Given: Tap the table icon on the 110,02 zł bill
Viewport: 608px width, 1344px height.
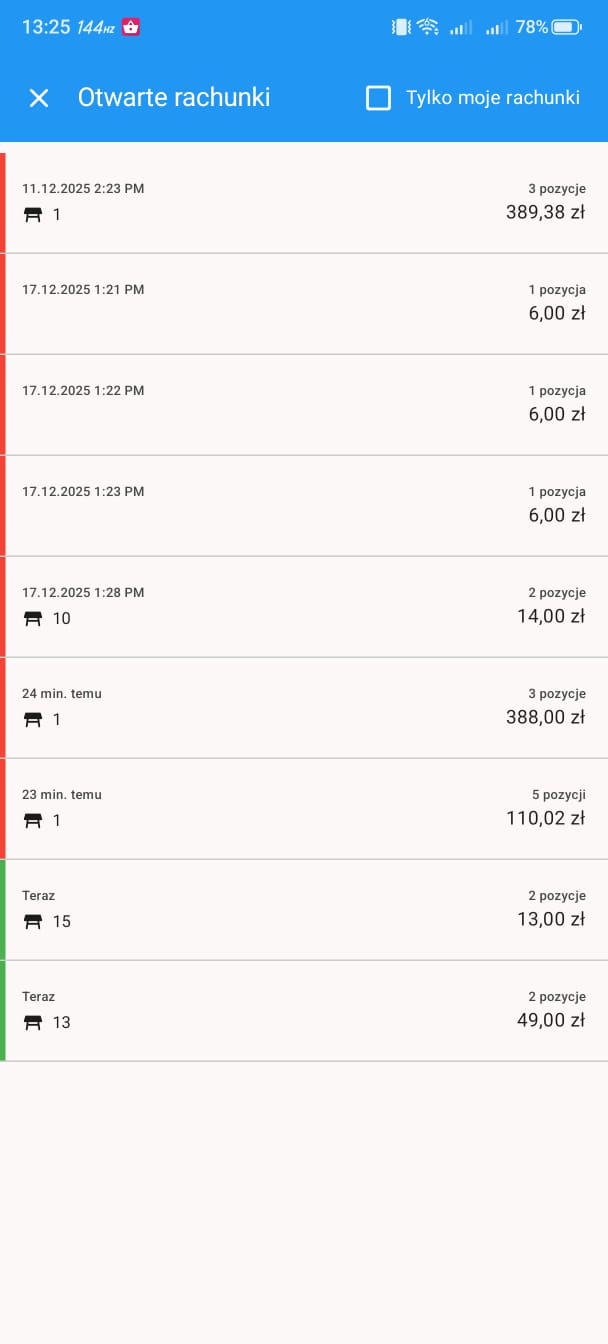Looking at the screenshot, I should 33,820.
